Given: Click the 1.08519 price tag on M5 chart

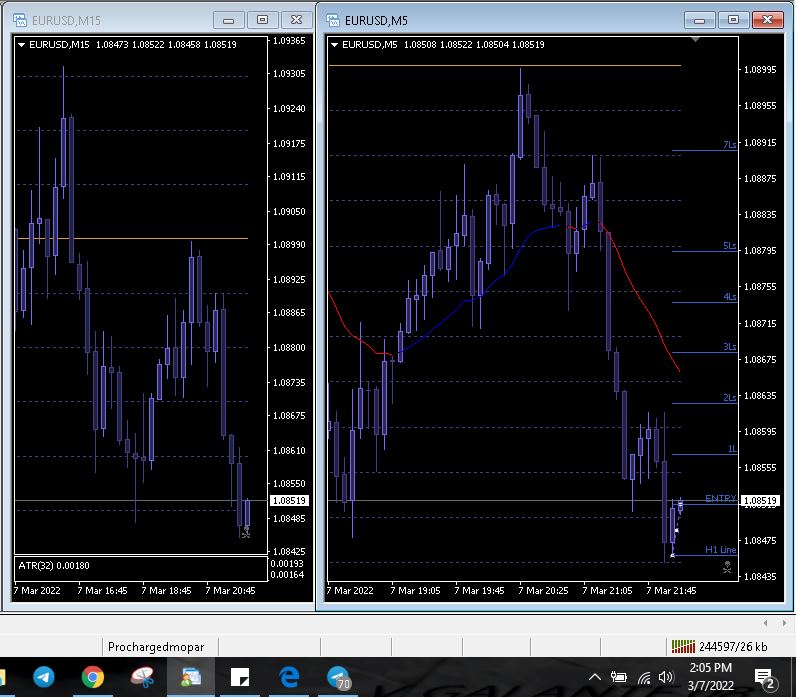Looking at the screenshot, I should click(x=760, y=501).
